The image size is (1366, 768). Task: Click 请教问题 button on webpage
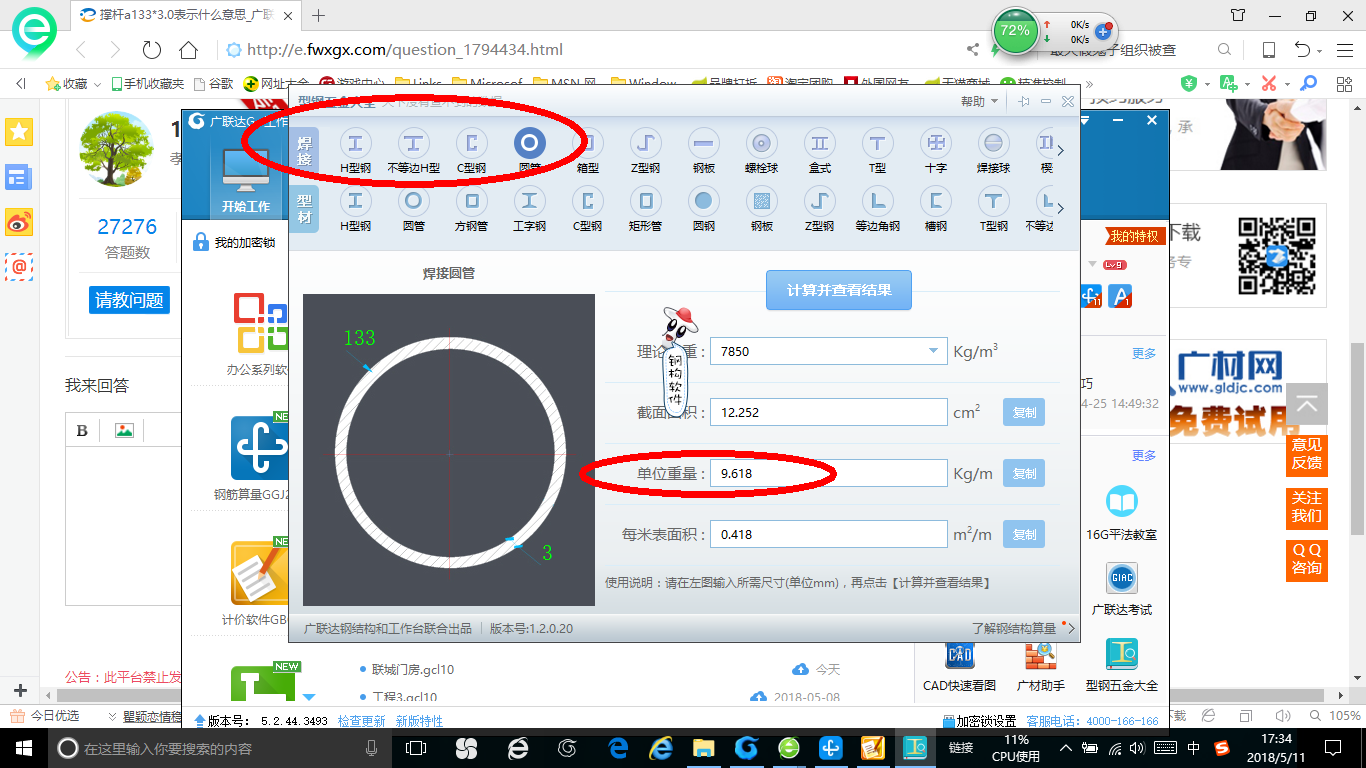[129, 300]
